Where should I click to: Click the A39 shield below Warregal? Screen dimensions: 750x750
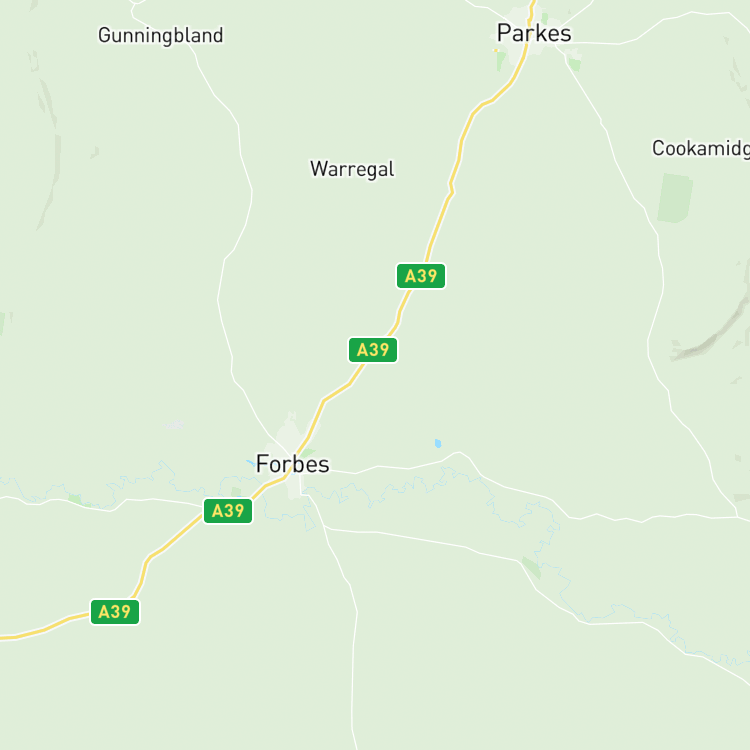click(x=373, y=350)
